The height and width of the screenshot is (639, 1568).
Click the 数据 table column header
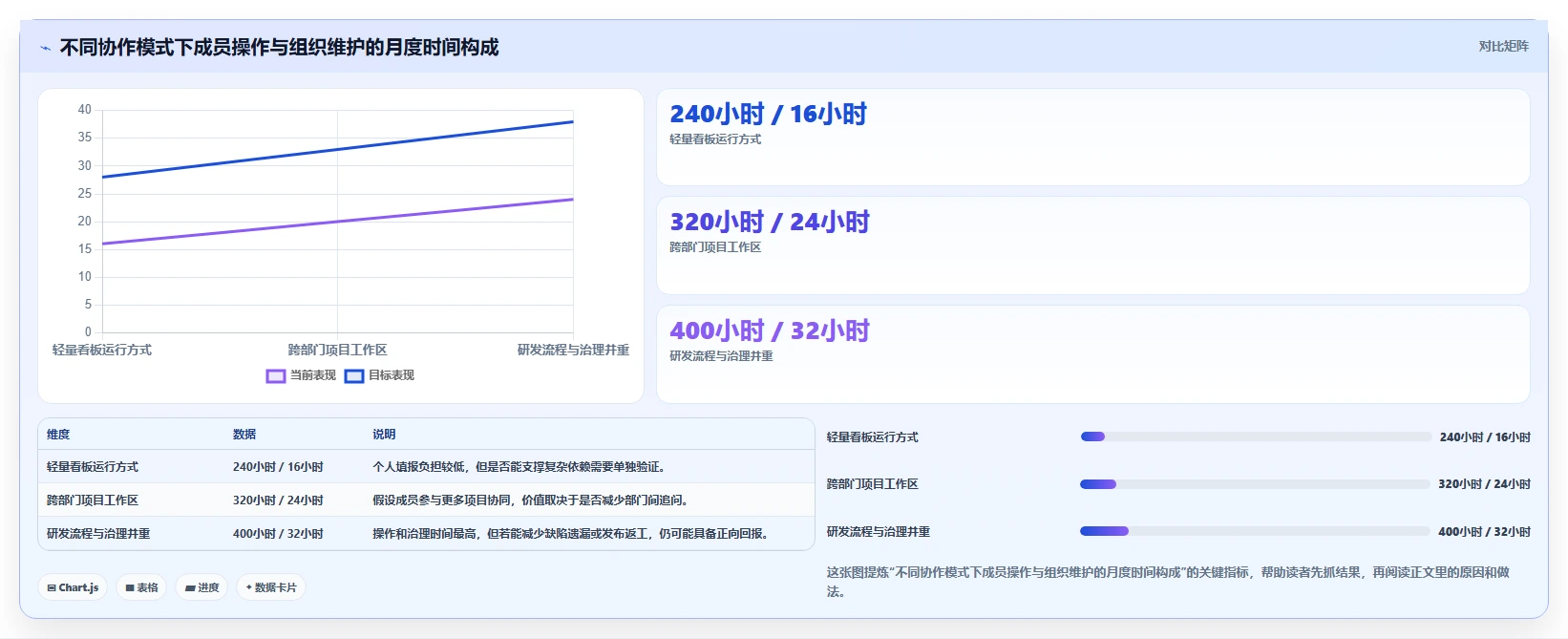[244, 434]
